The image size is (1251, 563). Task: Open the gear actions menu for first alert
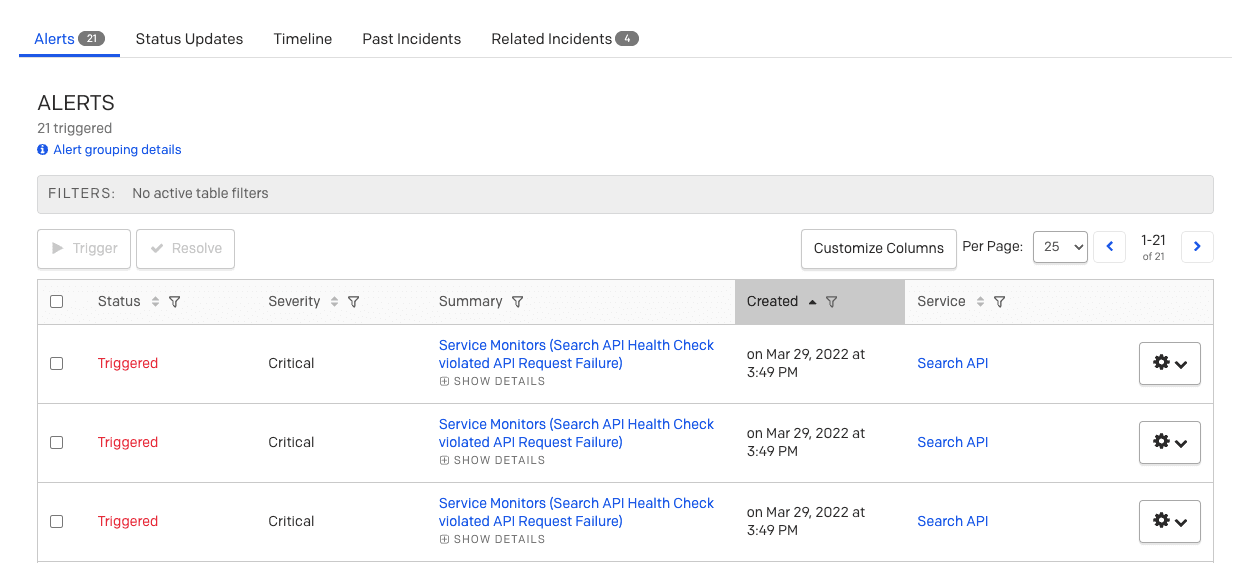1170,364
